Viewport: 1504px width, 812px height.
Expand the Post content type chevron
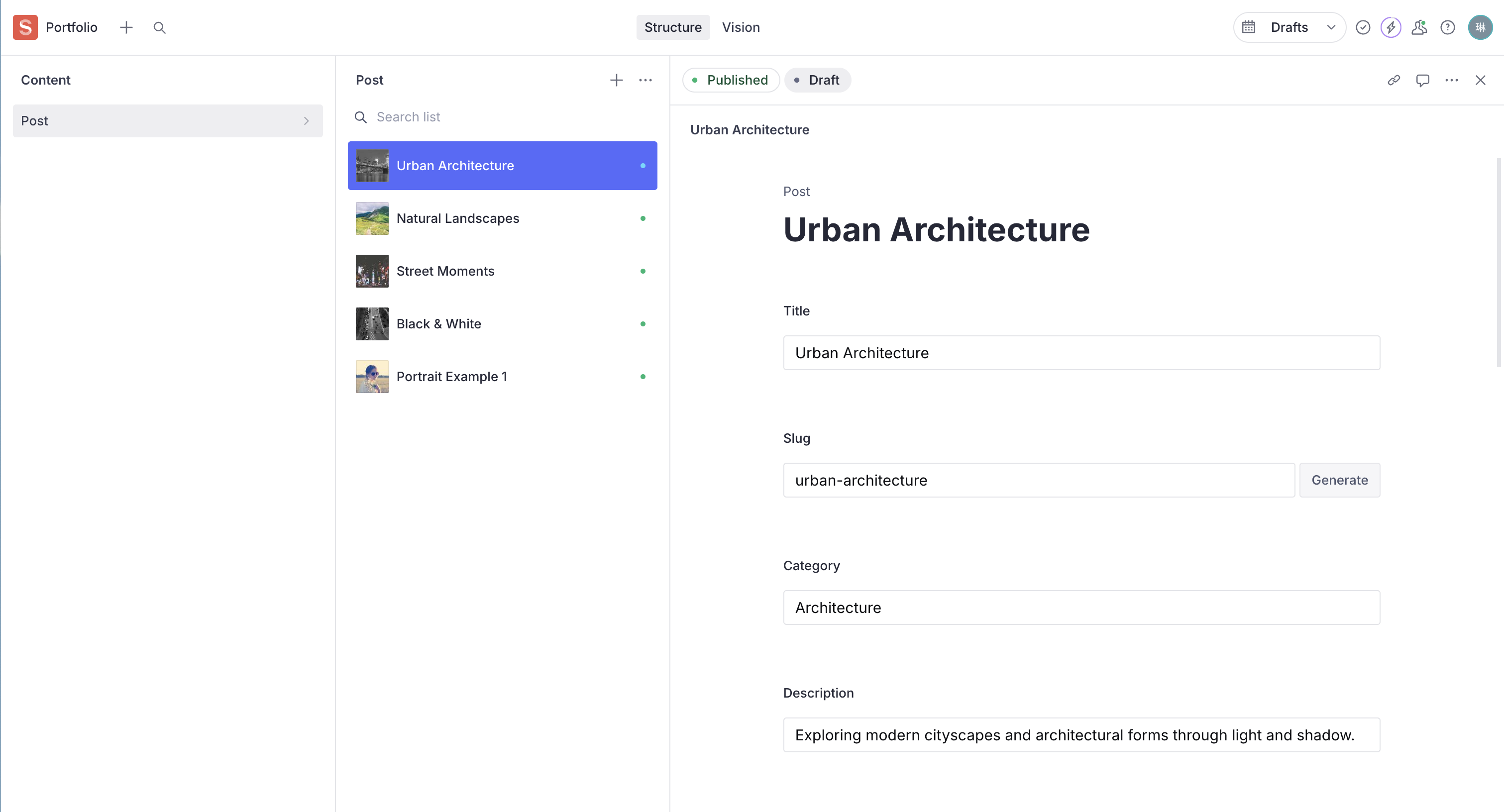click(306, 121)
